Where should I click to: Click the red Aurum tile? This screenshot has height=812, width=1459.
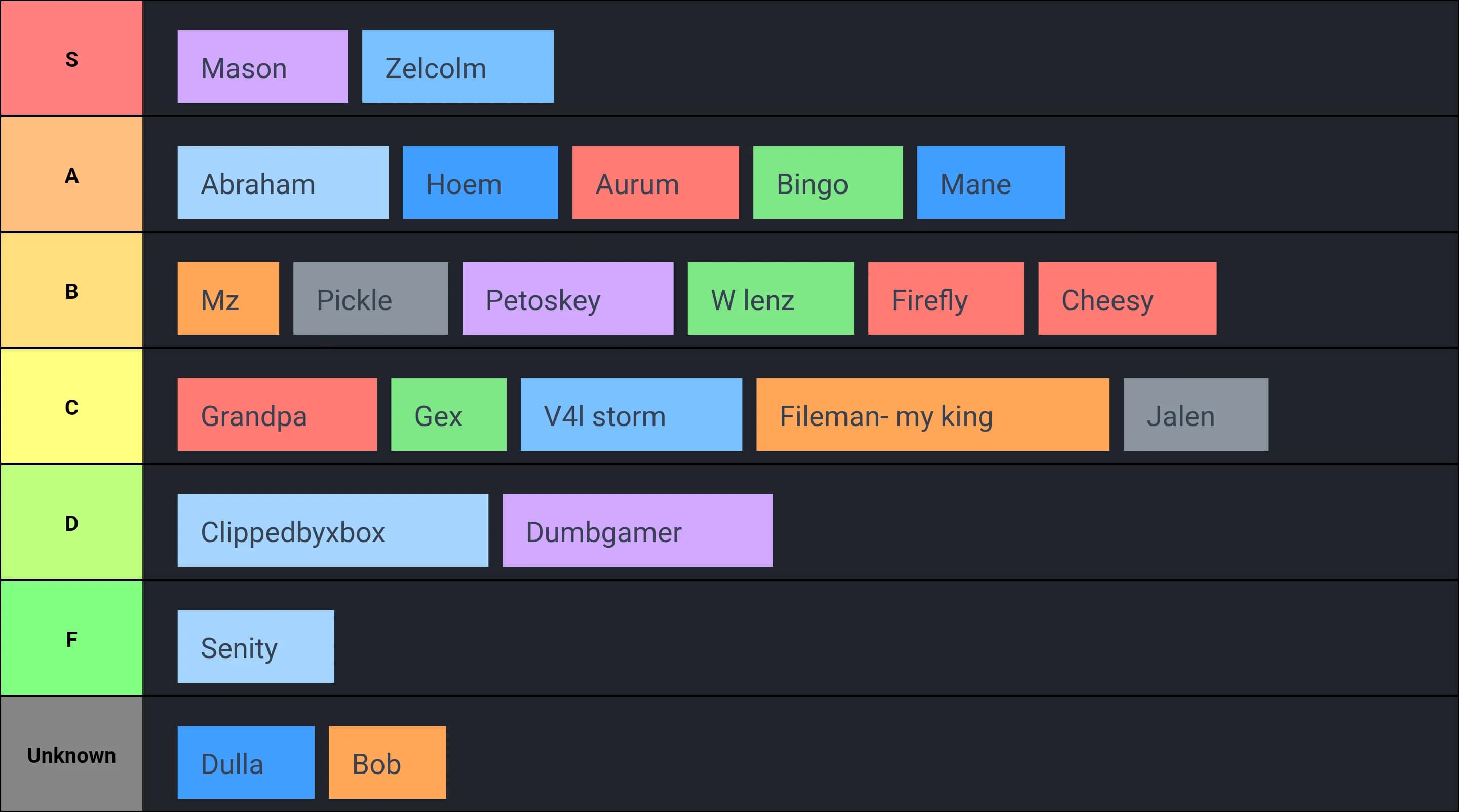tap(656, 183)
